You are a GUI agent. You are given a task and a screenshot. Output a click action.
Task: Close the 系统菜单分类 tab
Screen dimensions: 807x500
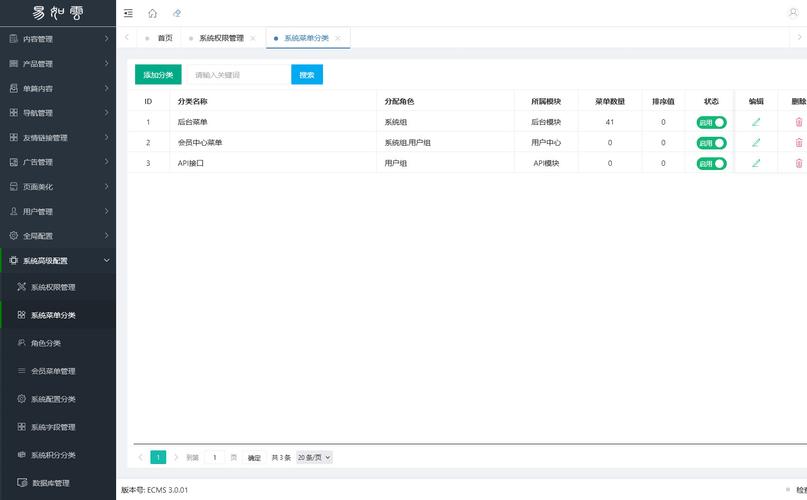[x=338, y=38]
